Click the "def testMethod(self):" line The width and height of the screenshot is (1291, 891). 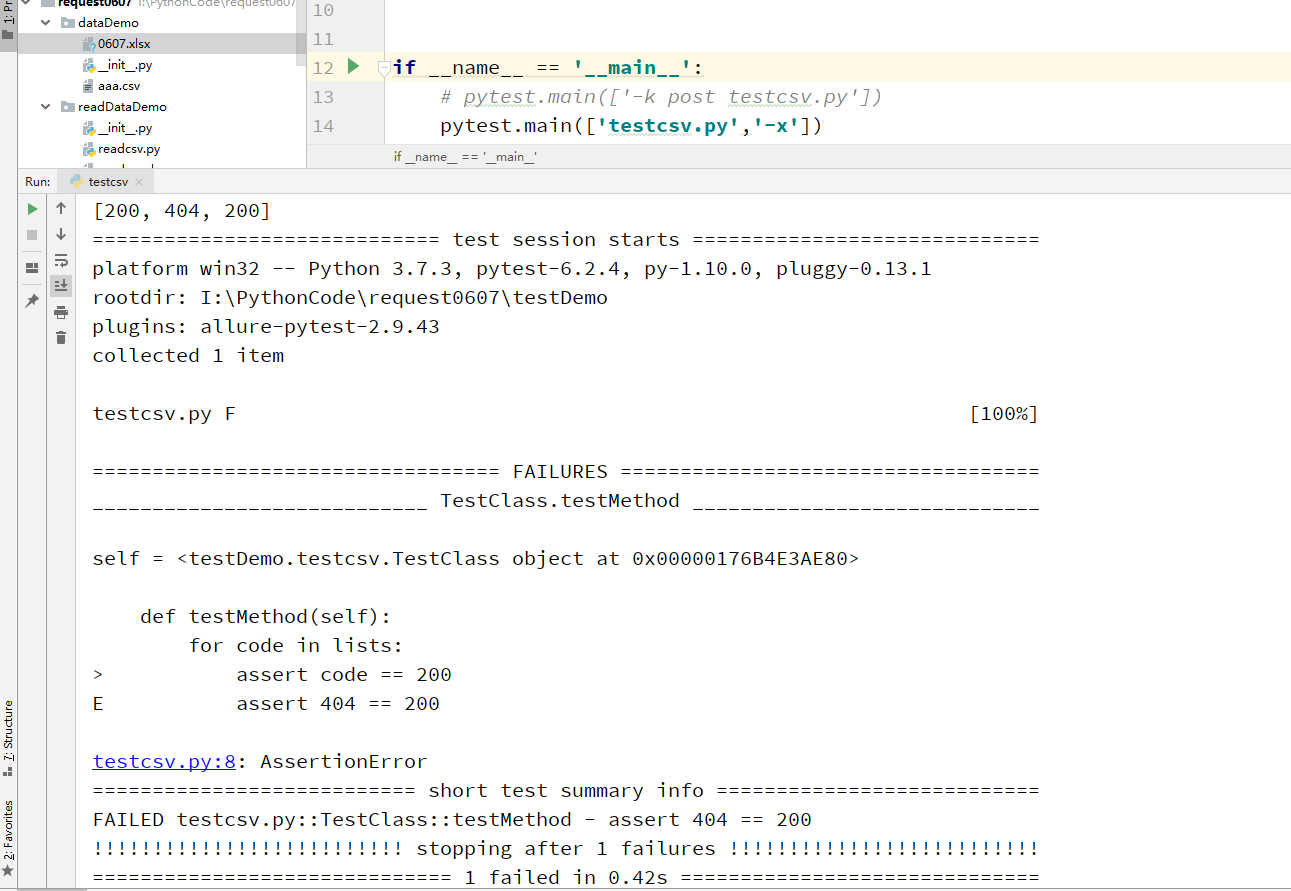click(x=266, y=616)
